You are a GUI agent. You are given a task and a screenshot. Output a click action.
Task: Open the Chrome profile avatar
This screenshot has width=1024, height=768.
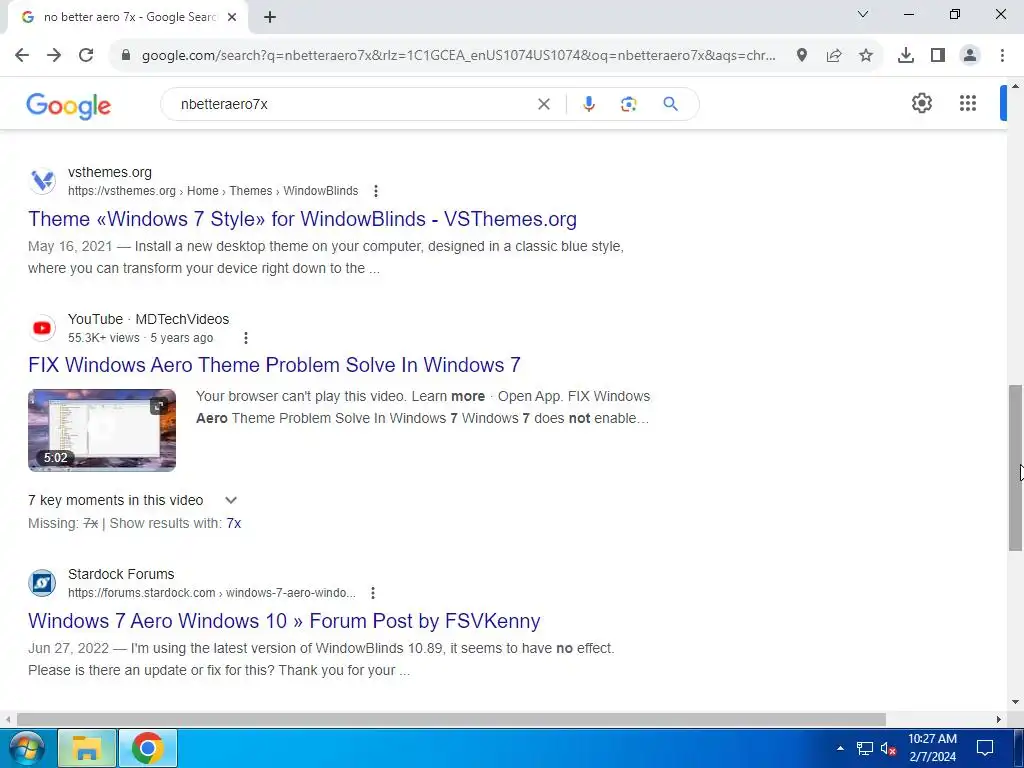[970, 56]
